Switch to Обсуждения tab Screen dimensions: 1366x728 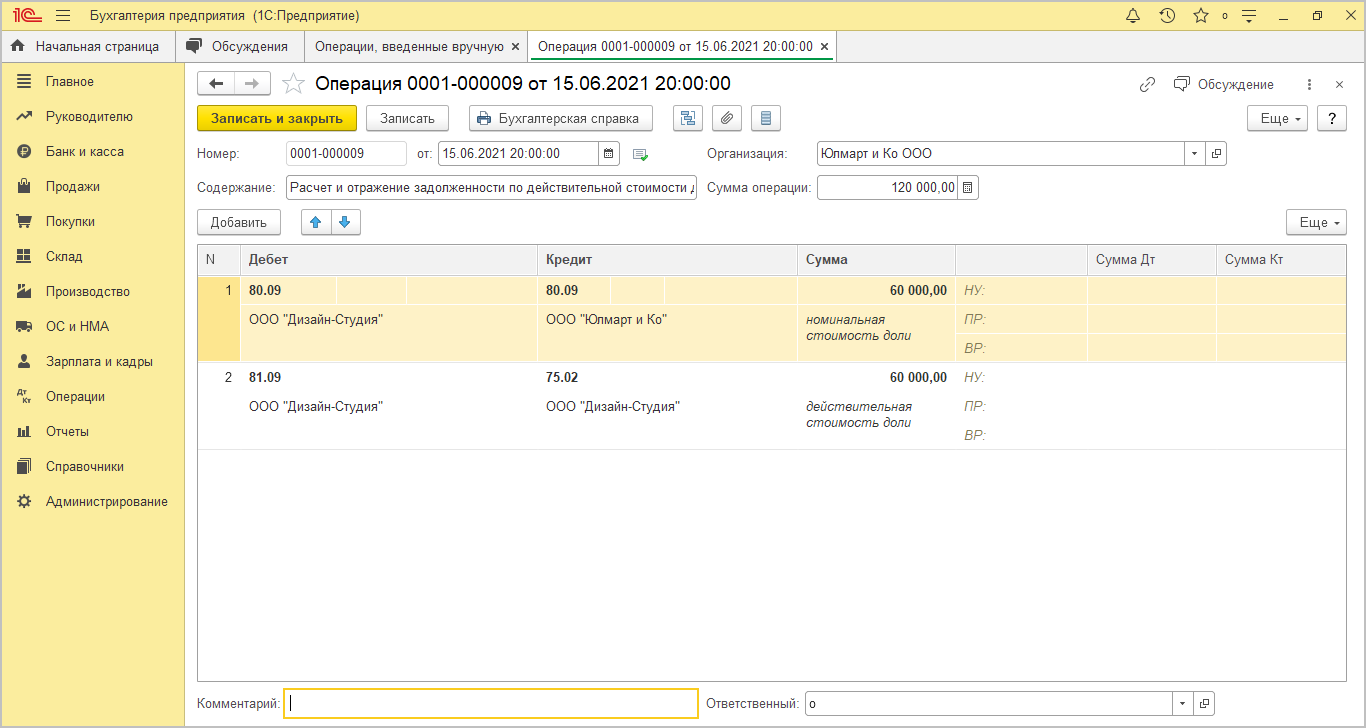(x=240, y=46)
